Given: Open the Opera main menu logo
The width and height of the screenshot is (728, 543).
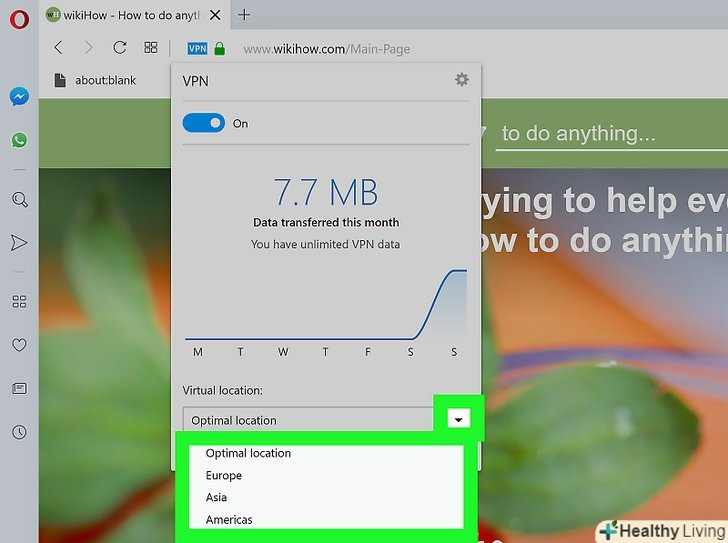Looking at the screenshot, I should point(19,19).
